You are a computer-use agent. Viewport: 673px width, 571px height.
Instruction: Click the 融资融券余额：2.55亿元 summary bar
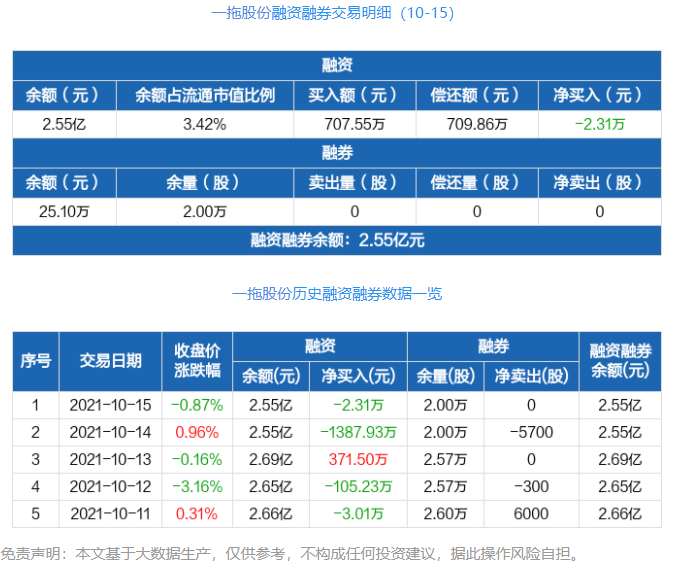[337, 240]
